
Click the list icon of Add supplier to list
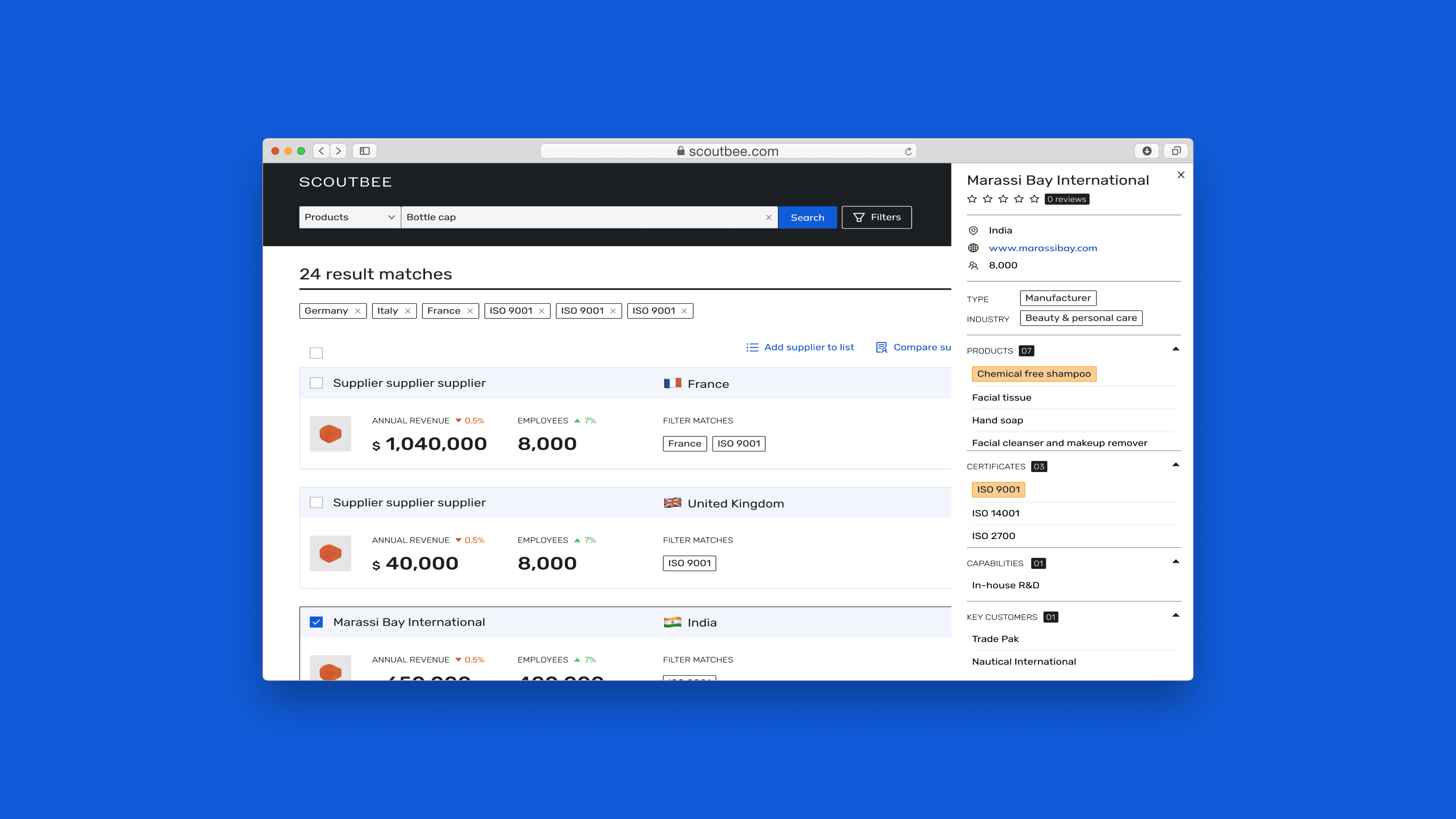(752, 348)
